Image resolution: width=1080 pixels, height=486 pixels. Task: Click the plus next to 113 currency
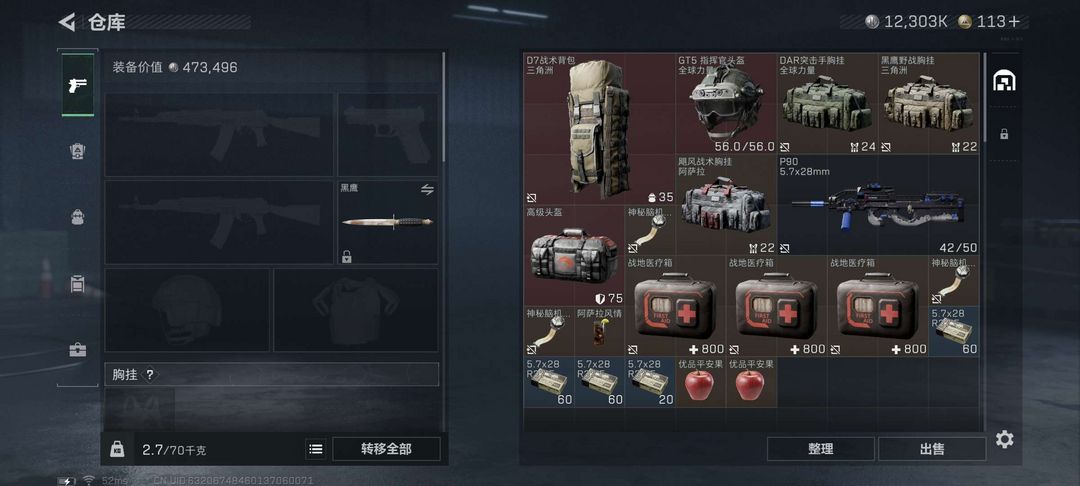click(x=1014, y=21)
